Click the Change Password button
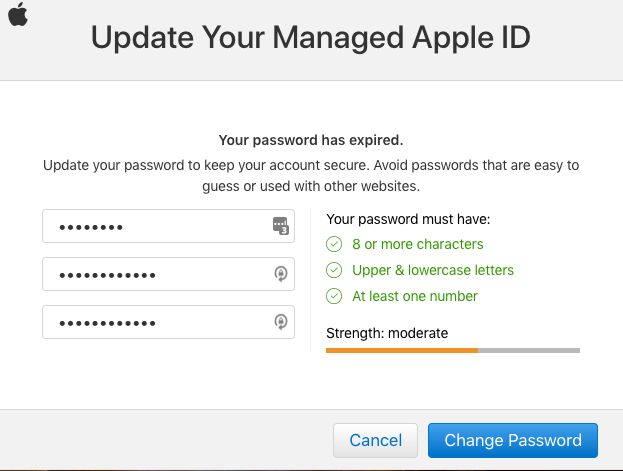 (513, 440)
